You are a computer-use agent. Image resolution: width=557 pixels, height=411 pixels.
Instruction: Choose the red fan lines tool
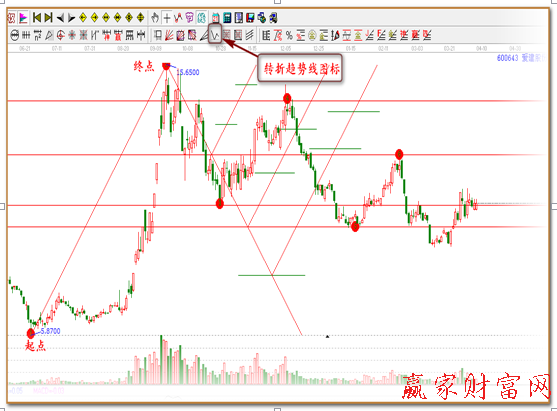click(x=169, y=35)
